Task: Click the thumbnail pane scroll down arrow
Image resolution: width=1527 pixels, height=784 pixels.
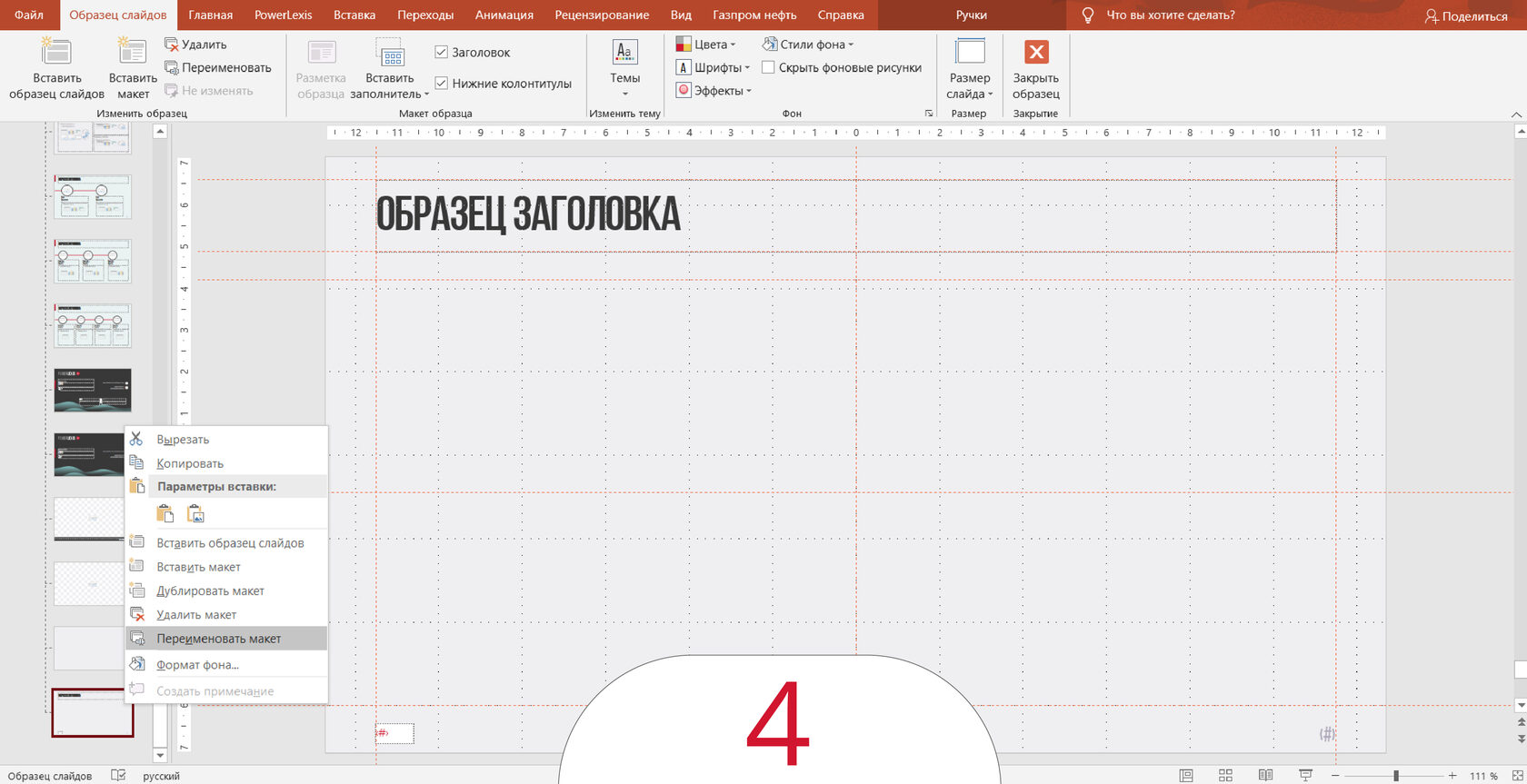Action: 160,755
